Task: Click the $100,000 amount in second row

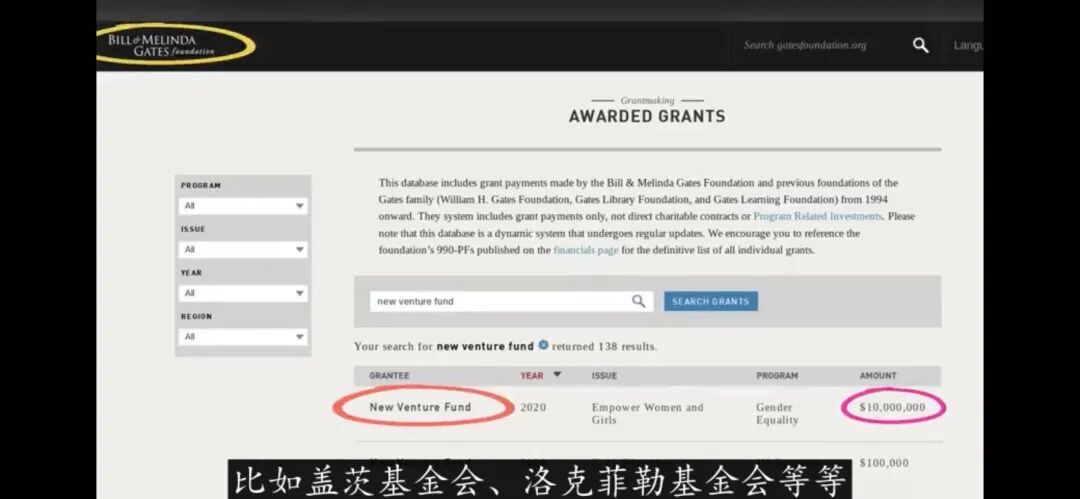Action: point(884,462)
